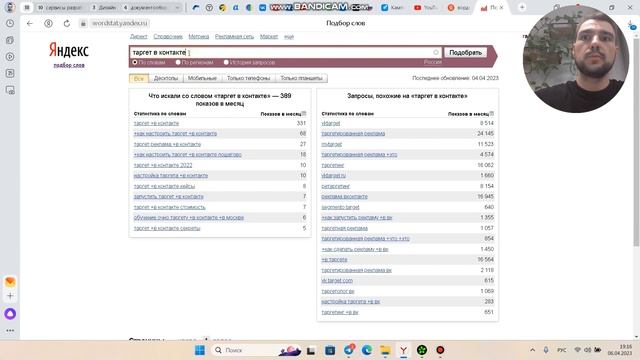Open the 'таргет +в контакте кейсы' link
Image resolution: width=640 pixels, height=360 pixels.
click(164, 186)
